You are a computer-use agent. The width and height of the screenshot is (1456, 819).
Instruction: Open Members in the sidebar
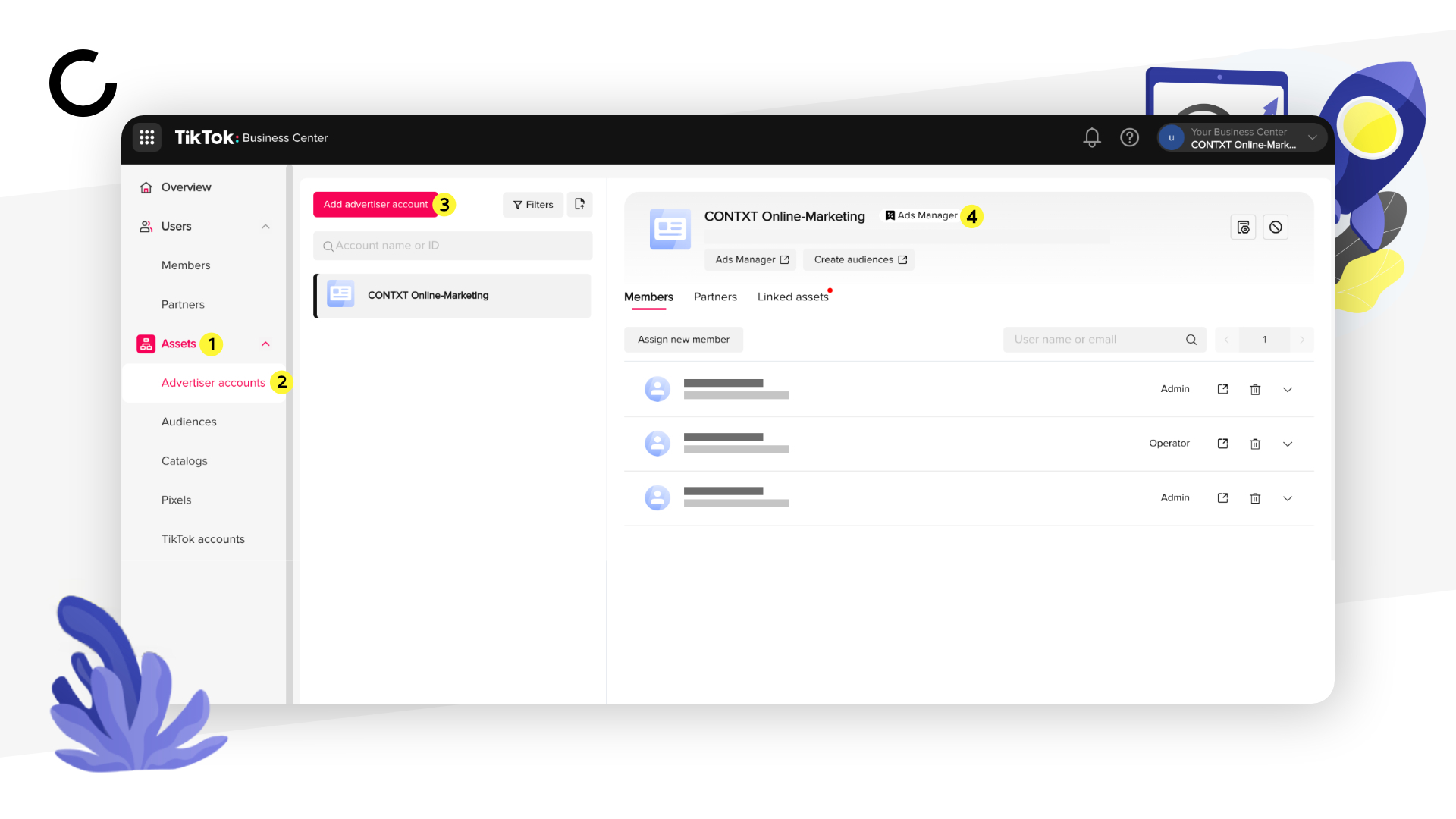coord(186,265)
